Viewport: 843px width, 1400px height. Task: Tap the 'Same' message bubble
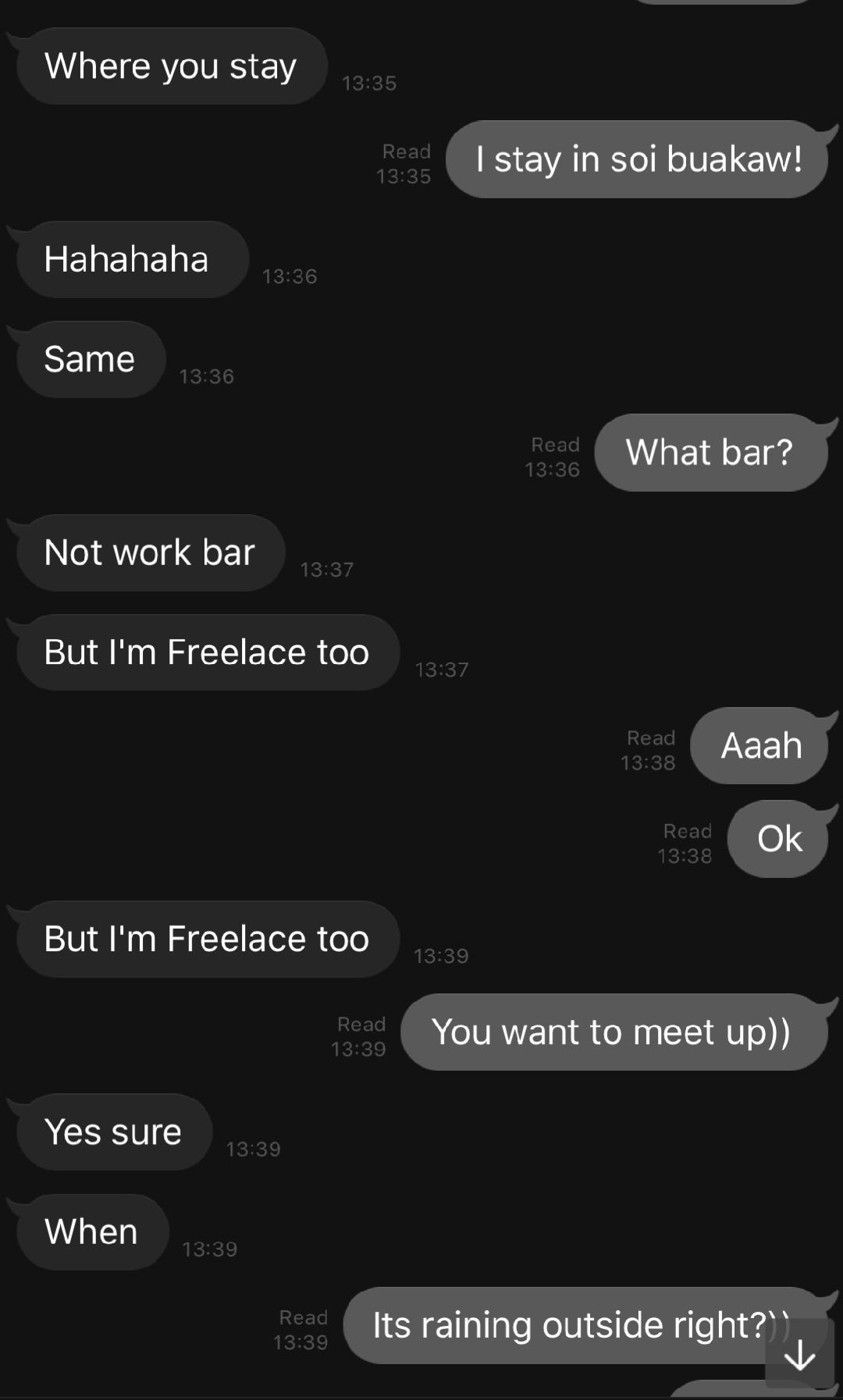(x=91, y=360)
